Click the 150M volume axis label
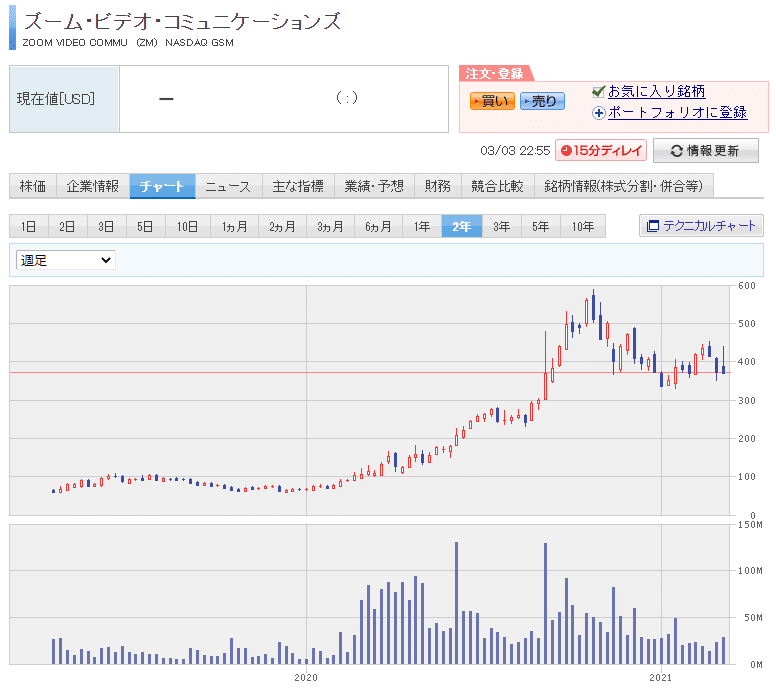 pyautogui.click(x=750, y=525)
